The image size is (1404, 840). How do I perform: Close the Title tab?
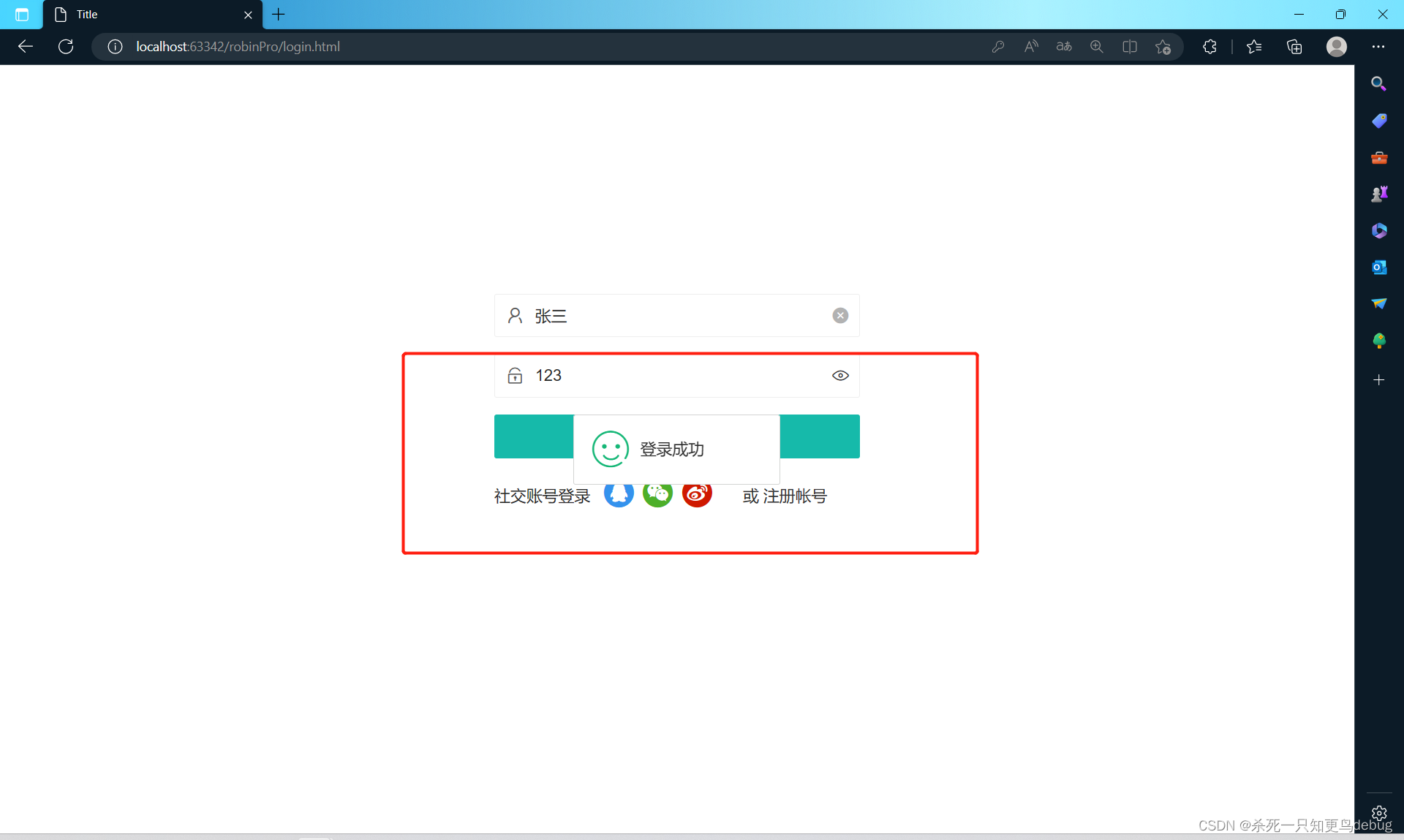click(x=248, y=15)
